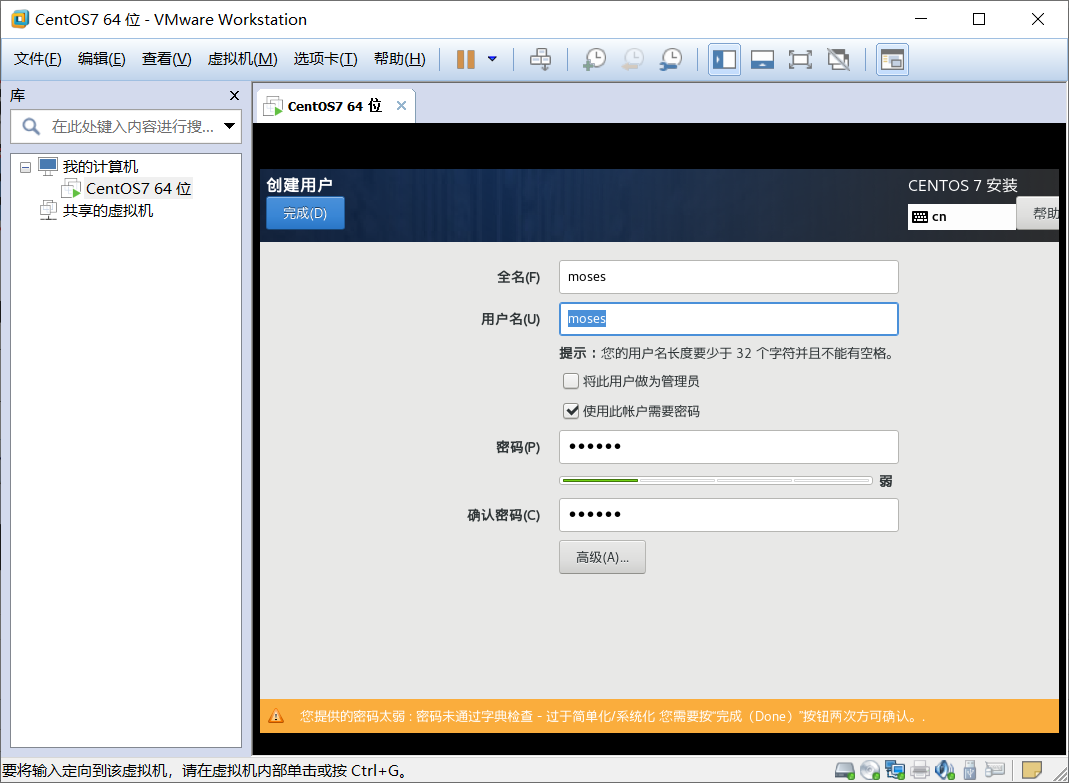Screen dimensions: 1069x783
Task: Select 我的计算机 tree item
Action: [100, 166]
